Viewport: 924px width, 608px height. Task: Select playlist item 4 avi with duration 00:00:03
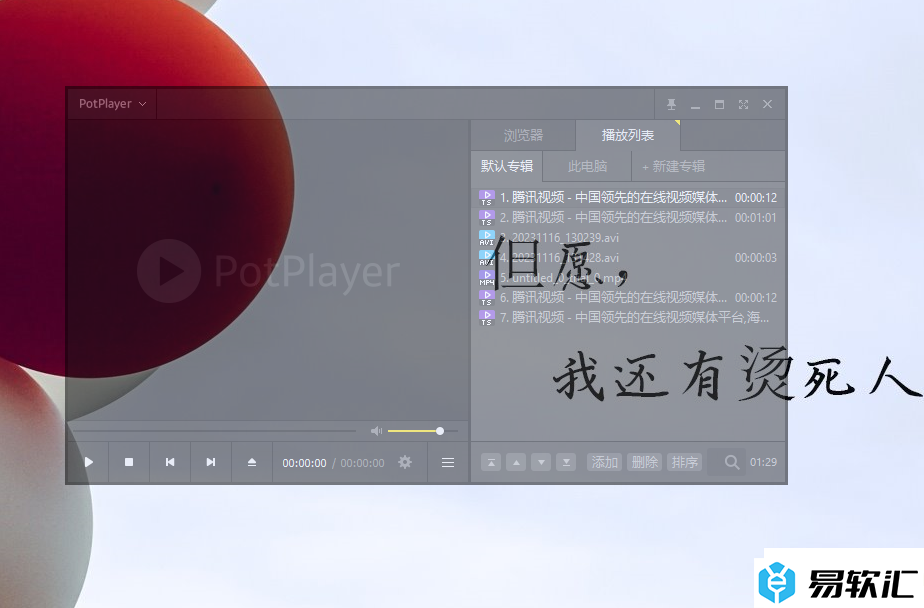628,257
